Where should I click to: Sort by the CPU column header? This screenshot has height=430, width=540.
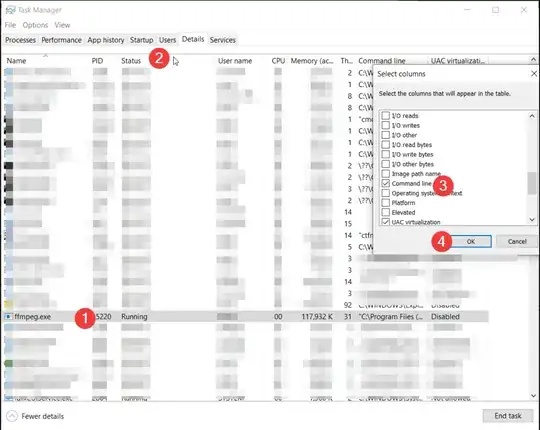pyautogui.click(x=278, y=61)
